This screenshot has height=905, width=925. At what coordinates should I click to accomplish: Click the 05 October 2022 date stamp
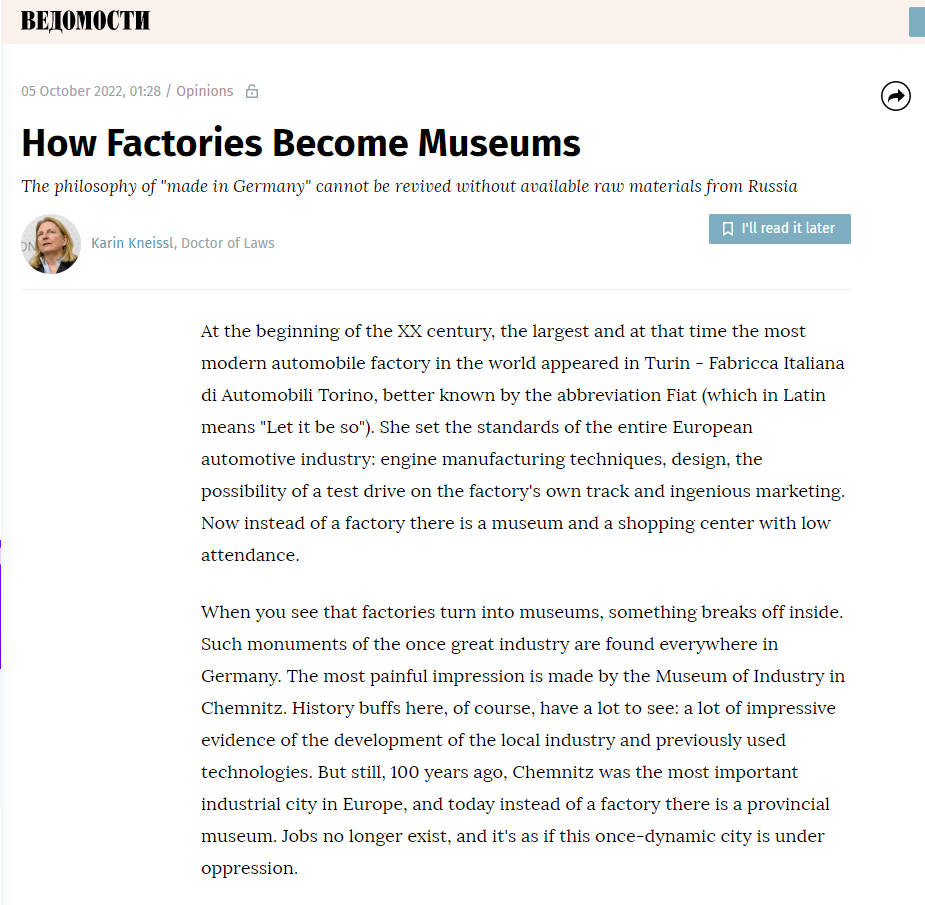tap(91, 91)
